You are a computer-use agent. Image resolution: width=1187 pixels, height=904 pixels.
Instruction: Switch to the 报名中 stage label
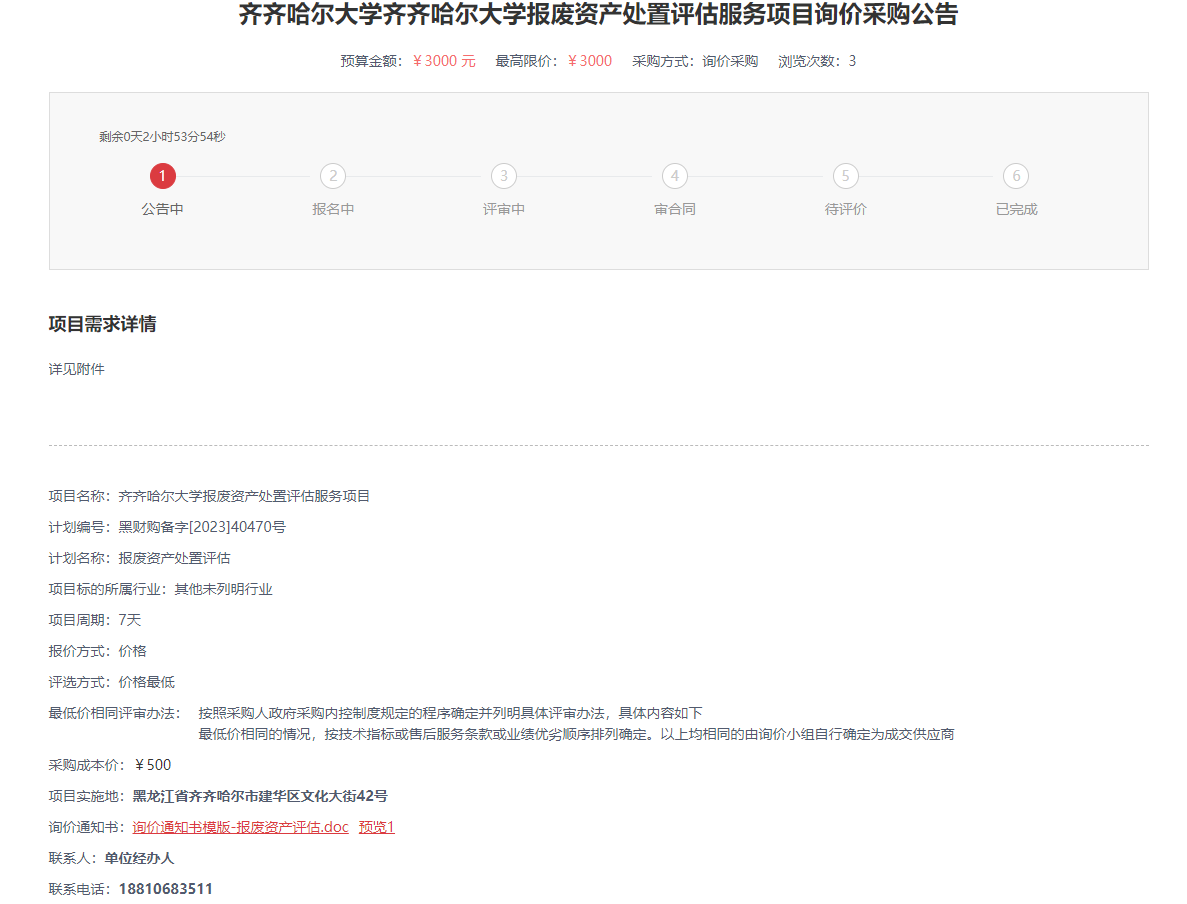(x=333, y=210)
